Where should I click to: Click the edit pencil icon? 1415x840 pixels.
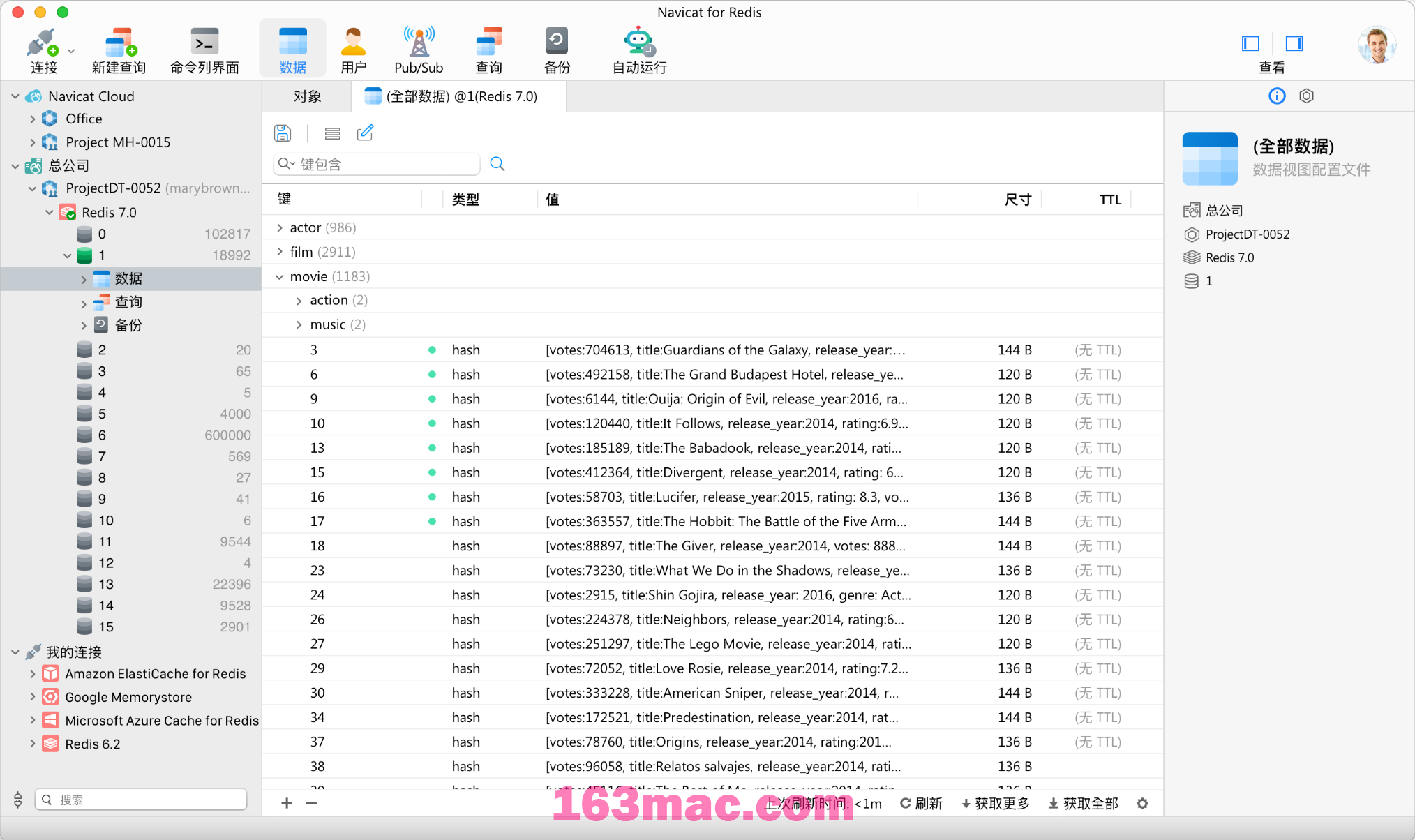(x=366, y=133)
